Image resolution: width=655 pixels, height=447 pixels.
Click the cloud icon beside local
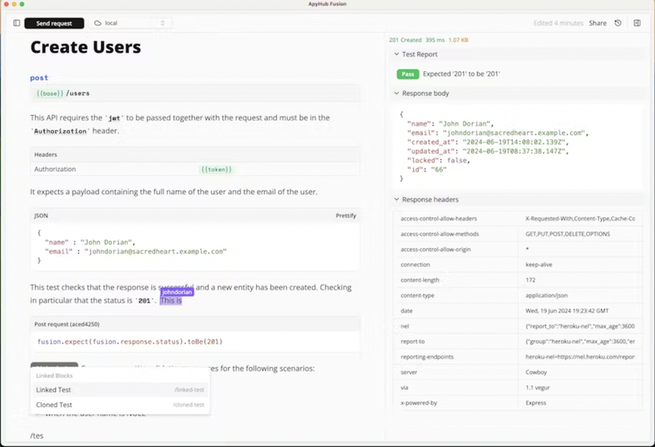tap(98, 23)
